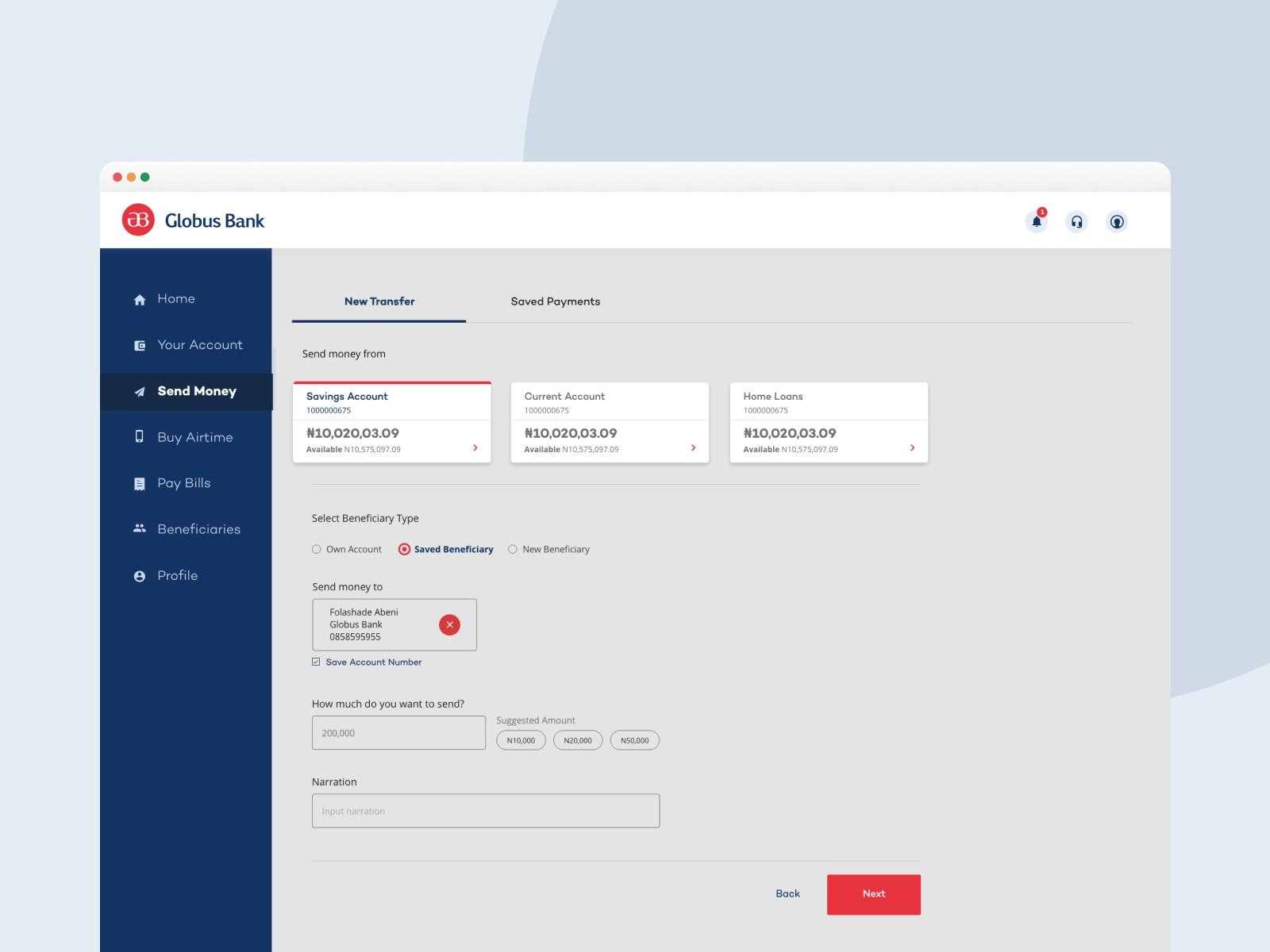This screenshot has width=1270, height=952.
Task: Click the headset support icon
Action: [1076, 222]
